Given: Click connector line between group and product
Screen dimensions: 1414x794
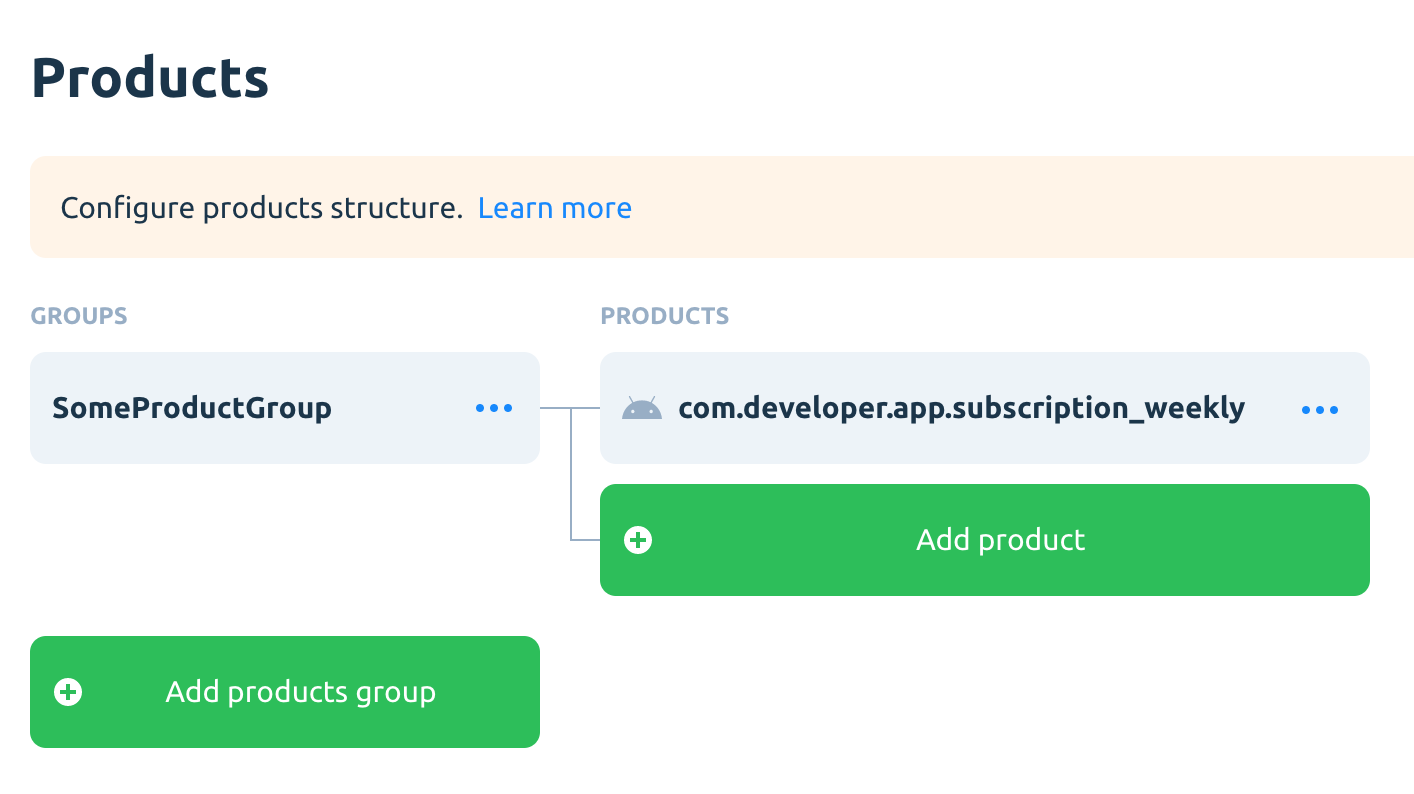Looking at the screenshot, I should click(555, 408).
